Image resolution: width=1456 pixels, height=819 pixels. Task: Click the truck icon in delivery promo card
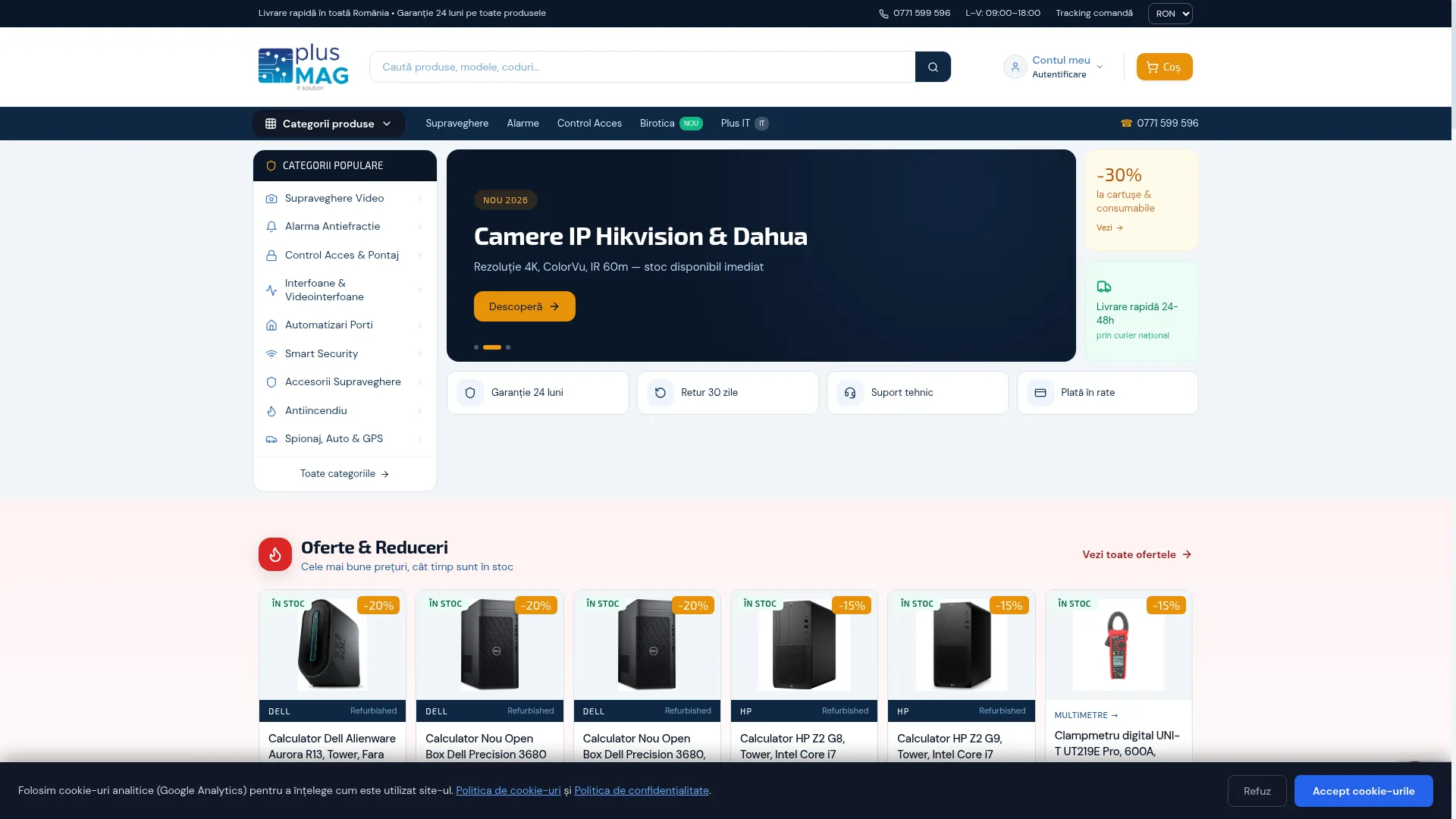click(x=1104, y=287)
